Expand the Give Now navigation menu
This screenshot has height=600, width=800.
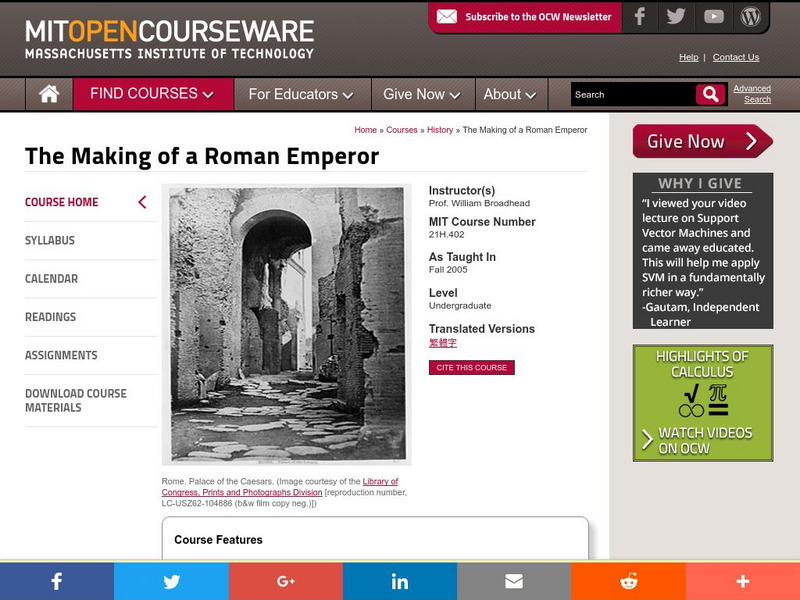click(x=423, y=94)
